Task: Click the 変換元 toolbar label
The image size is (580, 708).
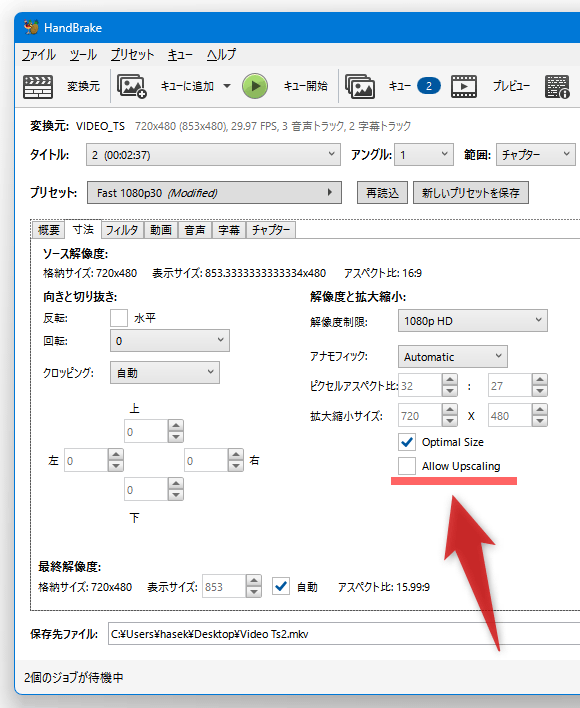Action: pyautogui.click(x=84, y=86)
